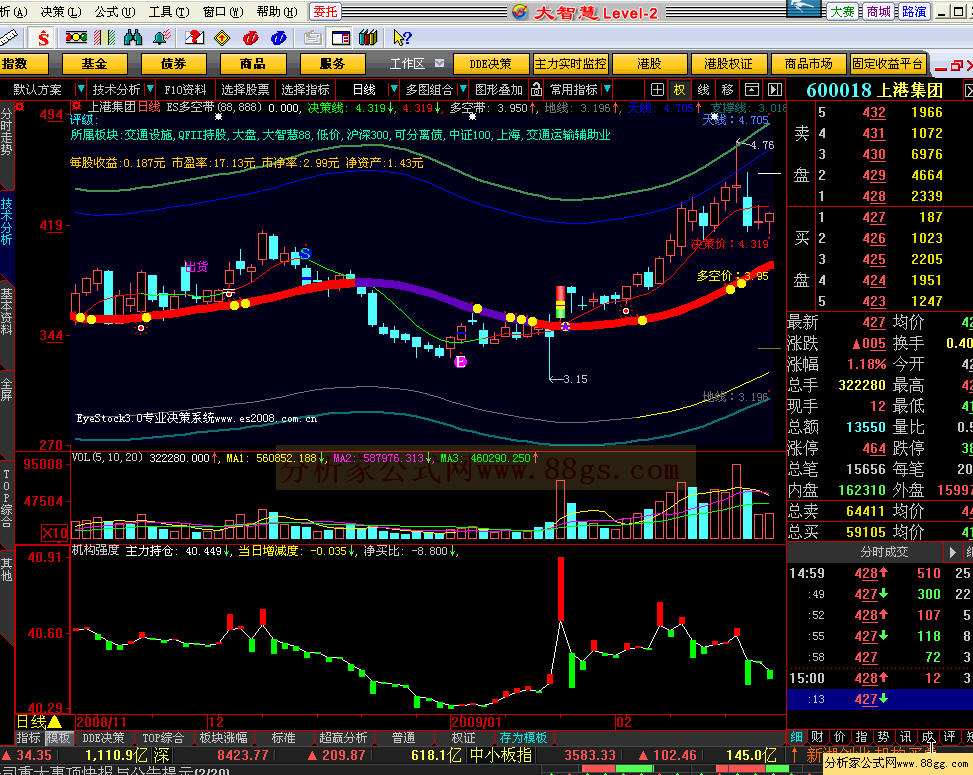973x775 pixels.
Task: Toggle the 权 adjustment button
Action: pos(679,90)
